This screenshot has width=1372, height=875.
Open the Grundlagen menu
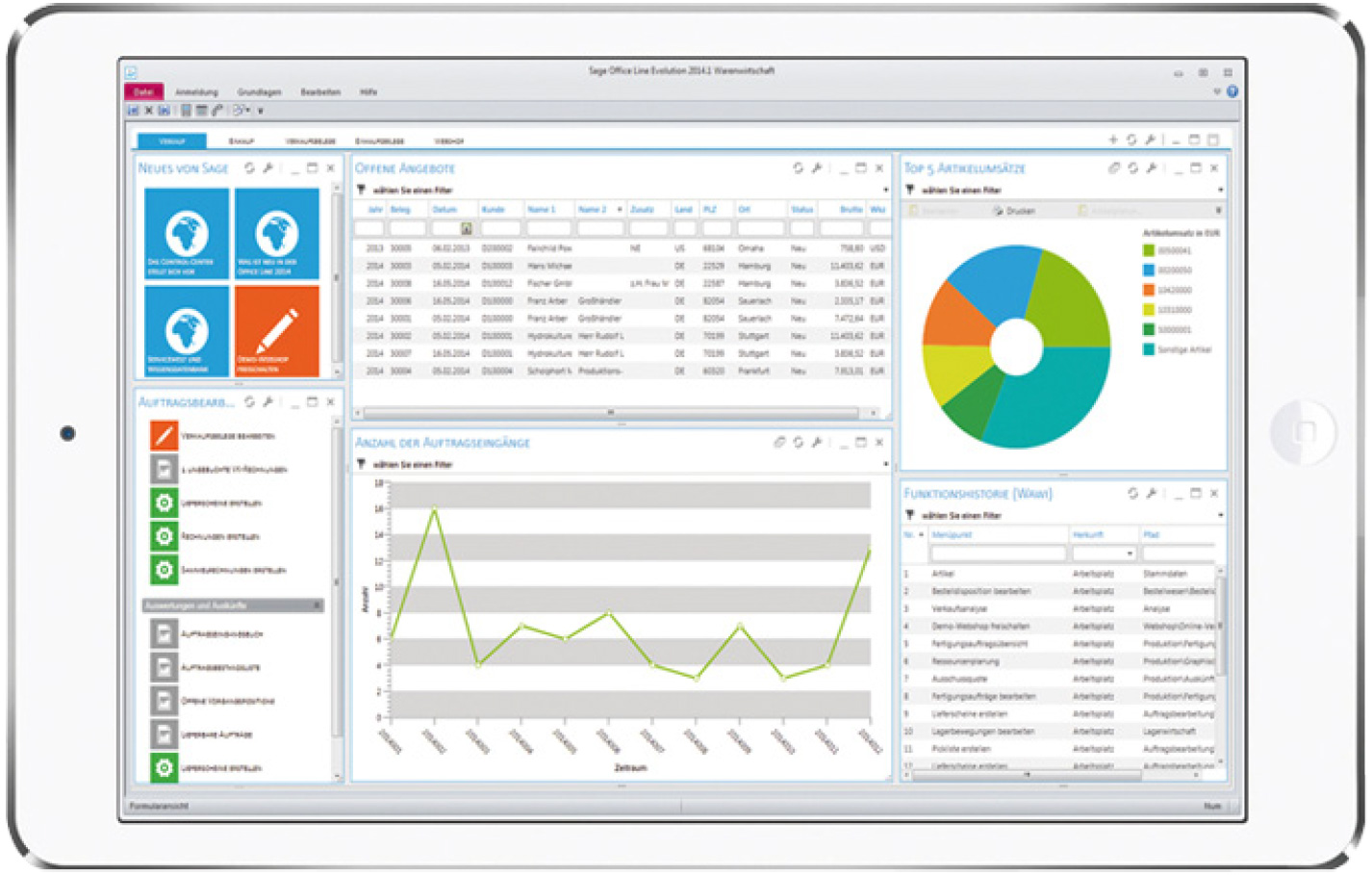click(259, 92)
